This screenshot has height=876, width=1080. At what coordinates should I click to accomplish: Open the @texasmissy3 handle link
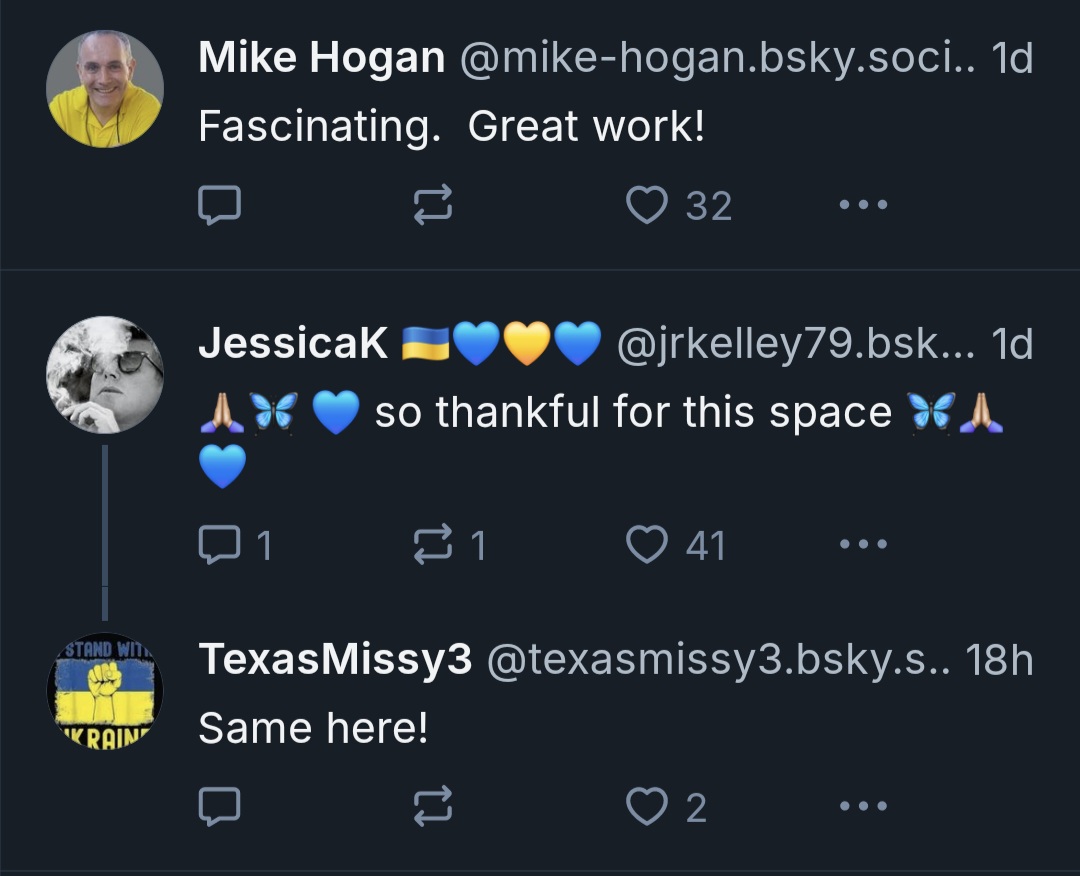717,660
